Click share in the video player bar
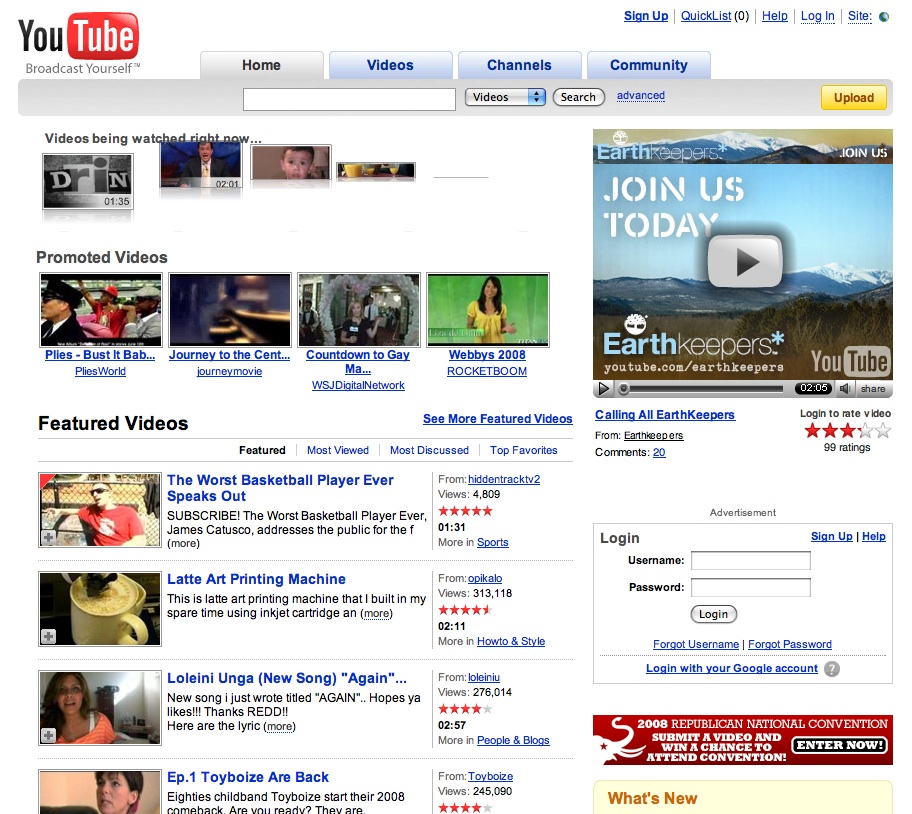This screenshot has height=814, width=912. coord(873,388)
